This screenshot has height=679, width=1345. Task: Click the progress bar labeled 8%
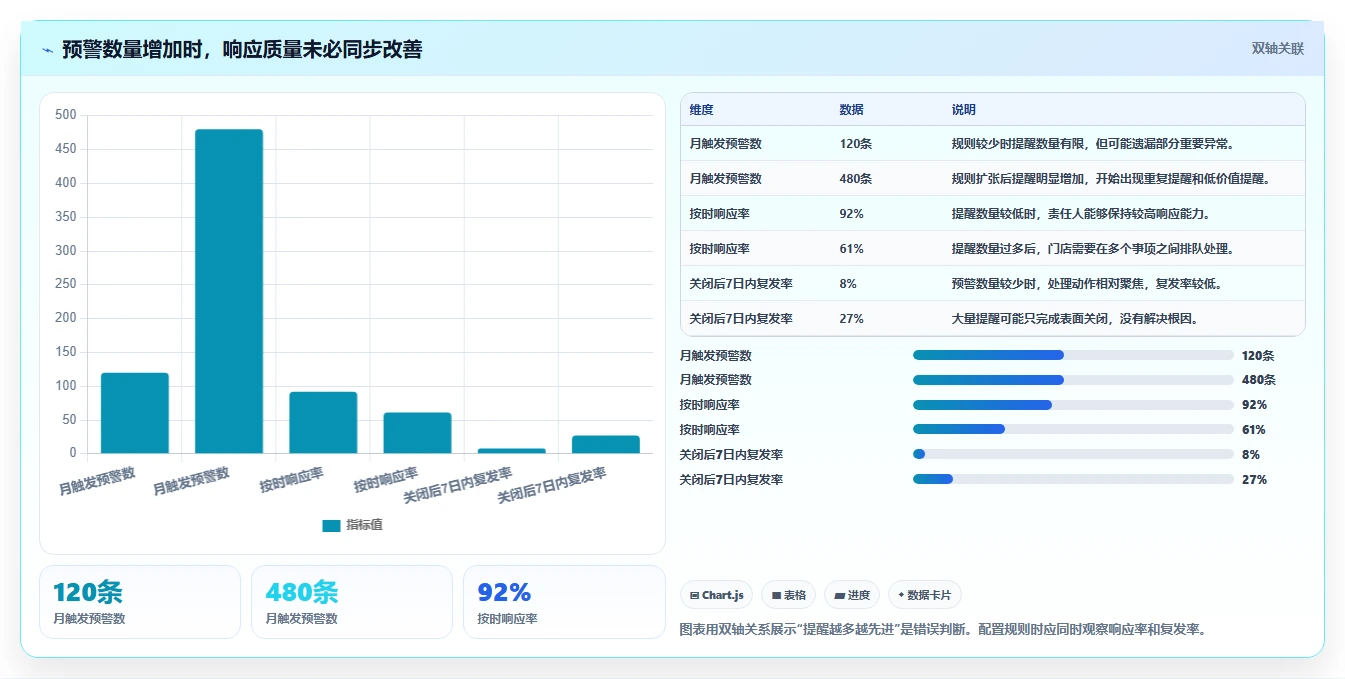point(1073,454)
